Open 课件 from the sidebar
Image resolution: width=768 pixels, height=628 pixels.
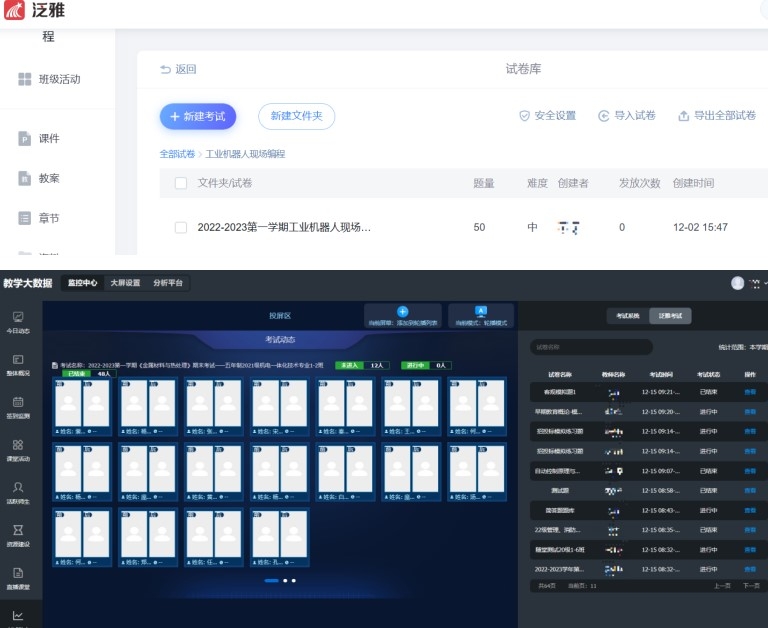coord(25,139)
